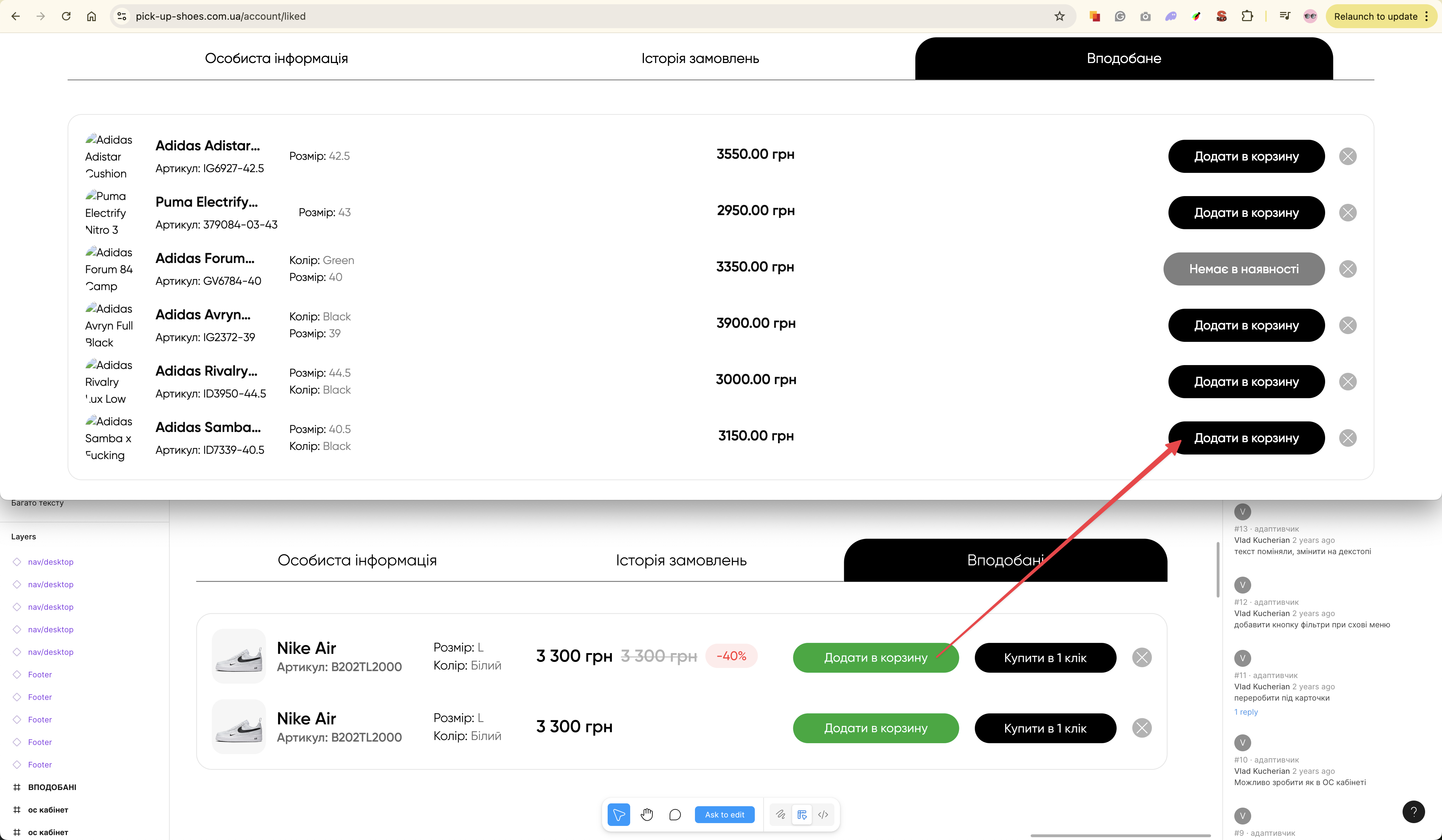Select the Design ruler mode toggle
The width and height of the screenshot is (1442, 840).
point(802,814)
